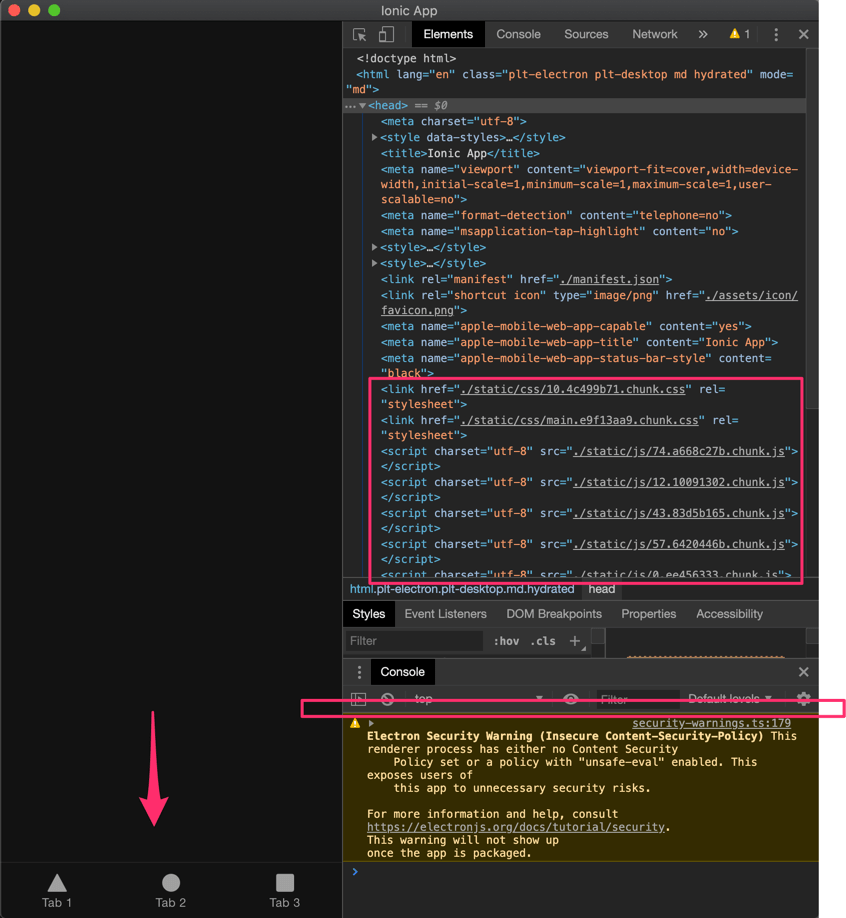Click the Elements panel vertical scrollbar

pyautogui.click(x=812, y=228)
